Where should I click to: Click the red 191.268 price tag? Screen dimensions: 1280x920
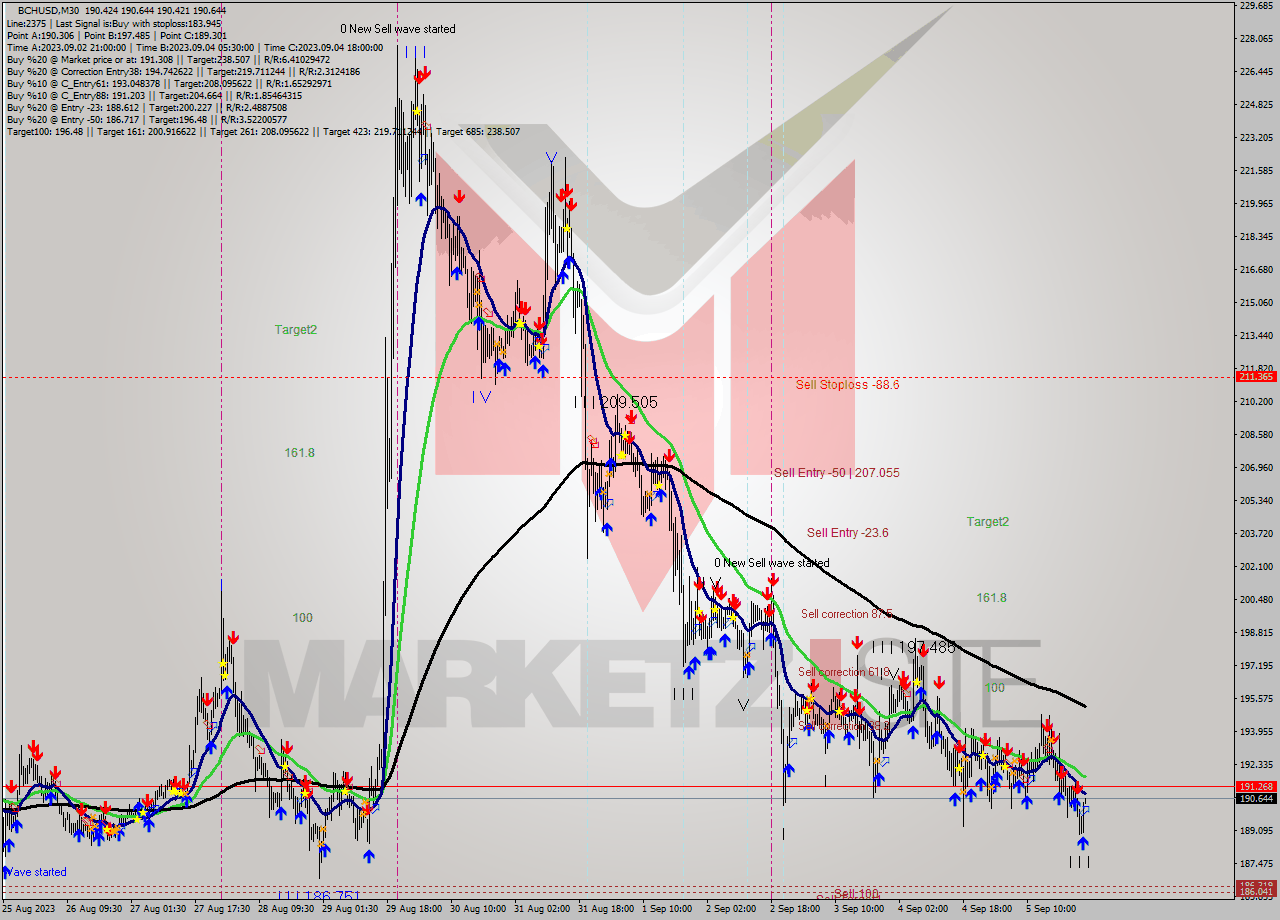[1256, 787]
